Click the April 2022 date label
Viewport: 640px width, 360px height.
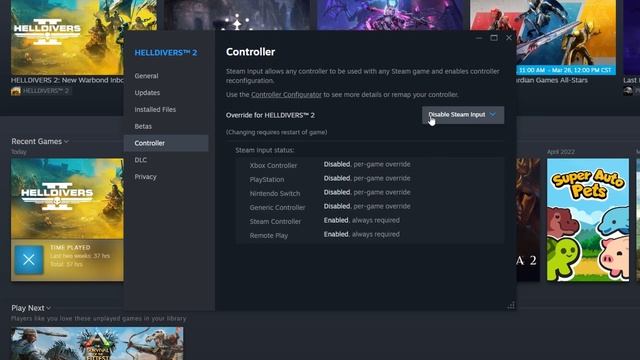(561, 152)
